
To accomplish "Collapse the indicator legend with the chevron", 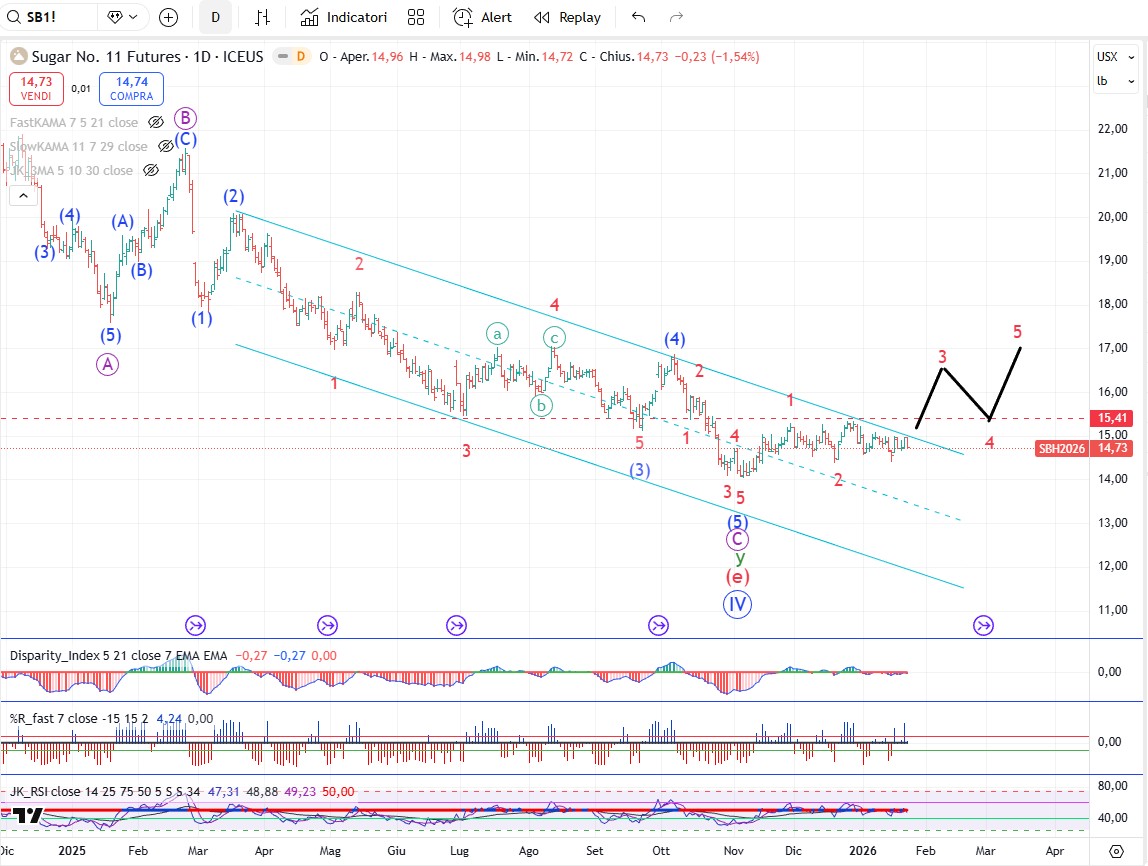I will coord(21,196).
